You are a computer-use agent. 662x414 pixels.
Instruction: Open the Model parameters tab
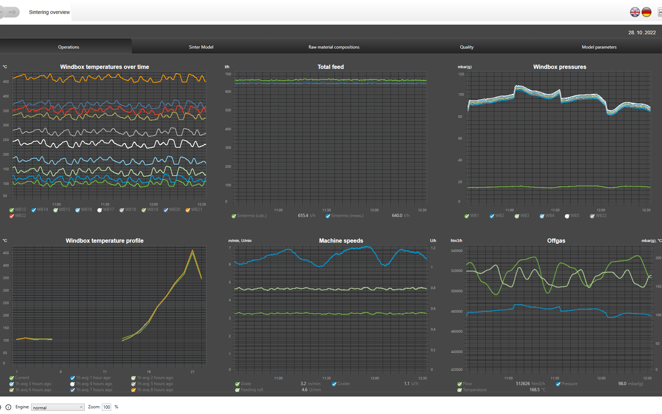(599, 47)
